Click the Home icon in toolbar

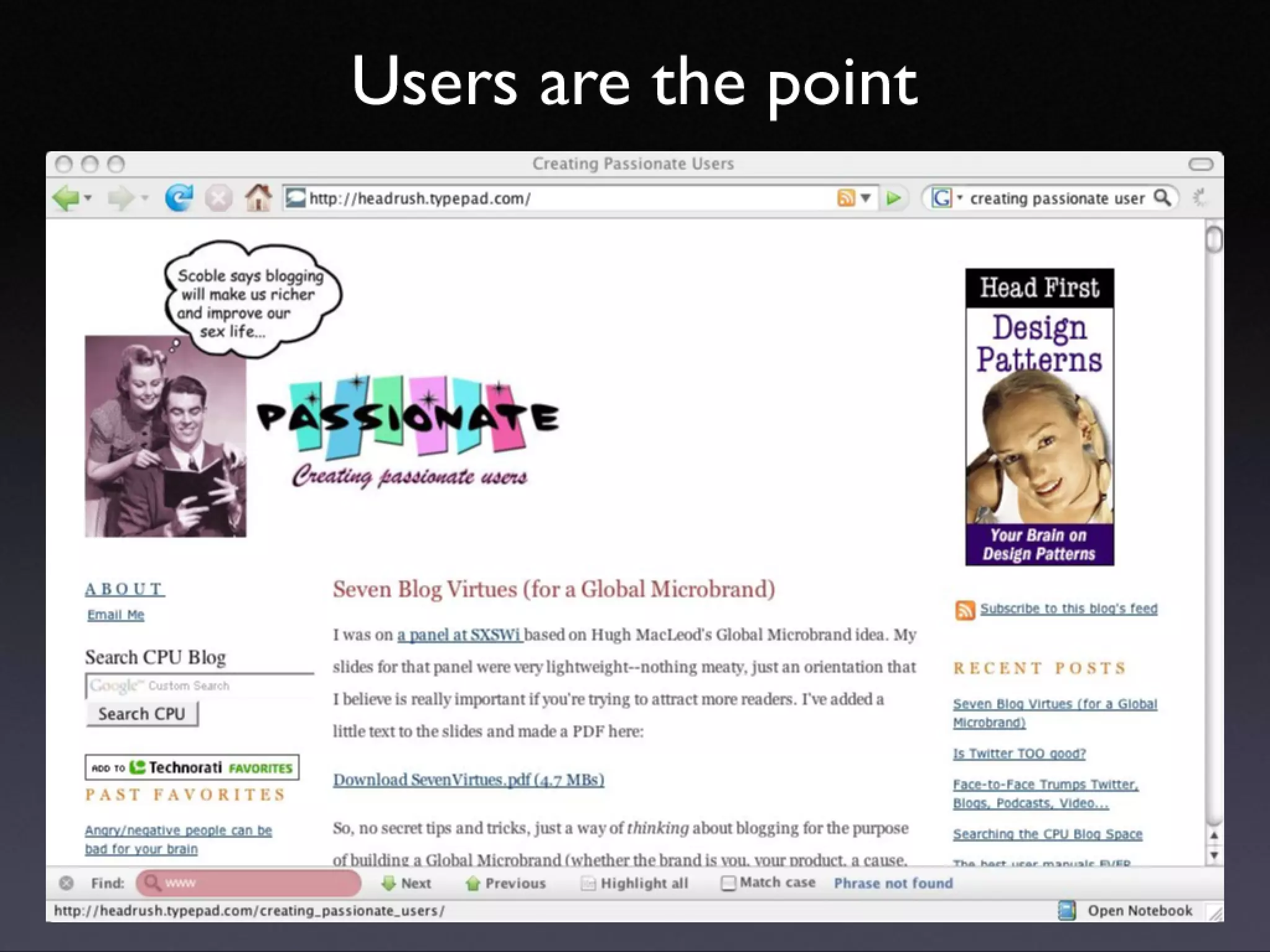[x=258, y=198]
